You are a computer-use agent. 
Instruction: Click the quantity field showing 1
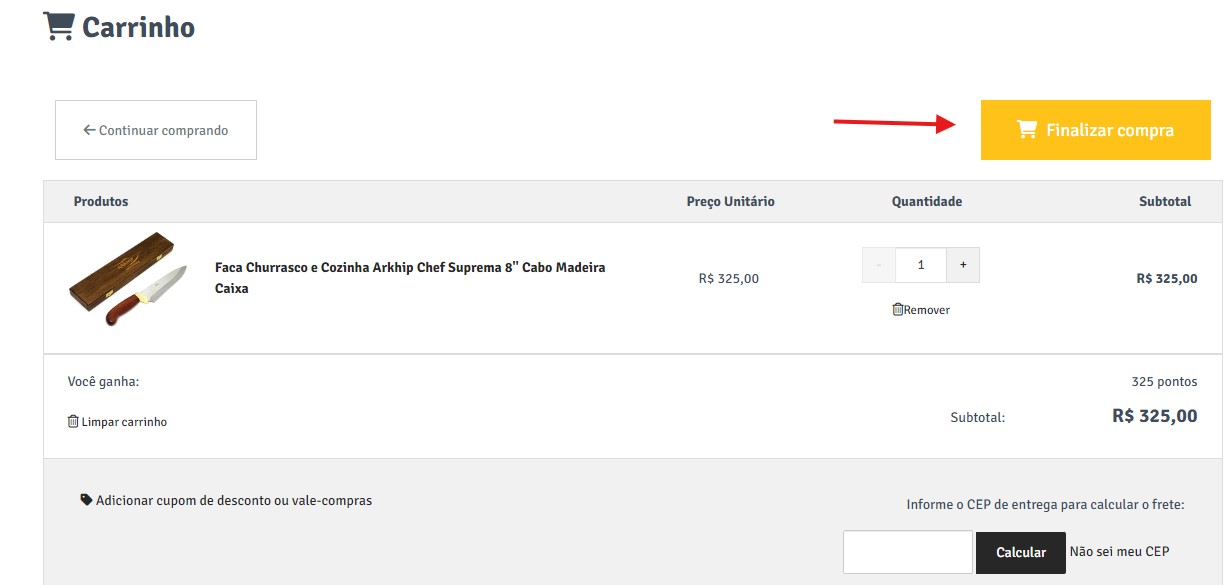coord(921,265)
